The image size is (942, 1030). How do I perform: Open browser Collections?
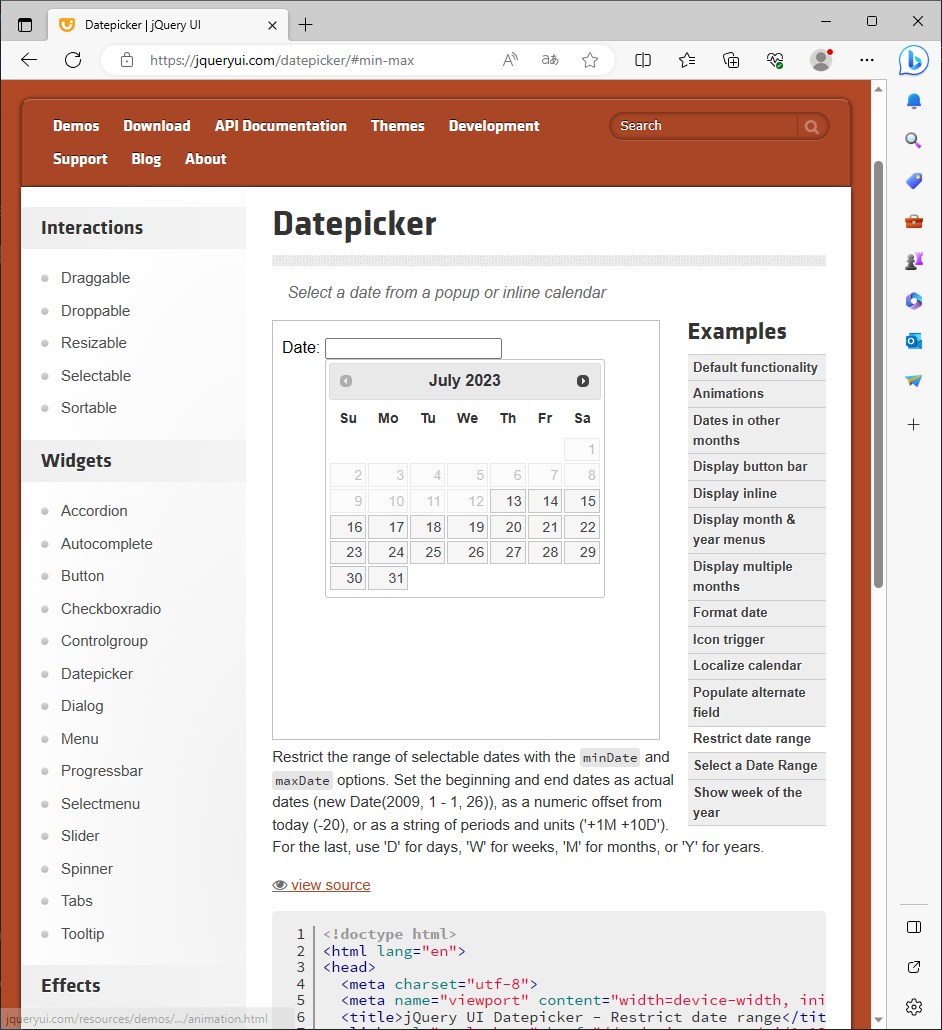(731, 60)
